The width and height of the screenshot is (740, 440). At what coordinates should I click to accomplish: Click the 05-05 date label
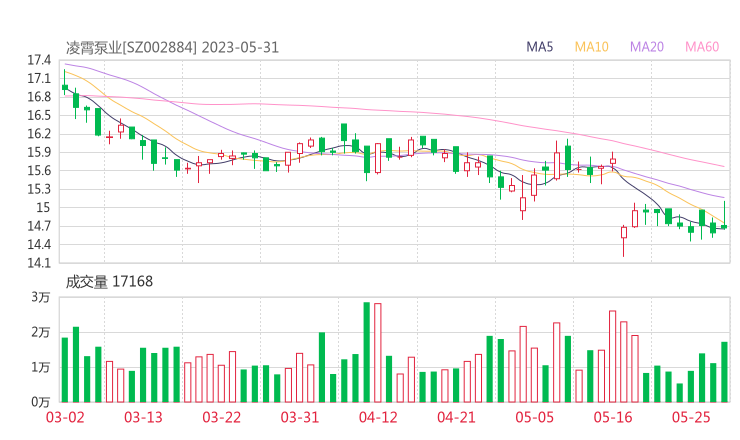click(x=534, y=417)
